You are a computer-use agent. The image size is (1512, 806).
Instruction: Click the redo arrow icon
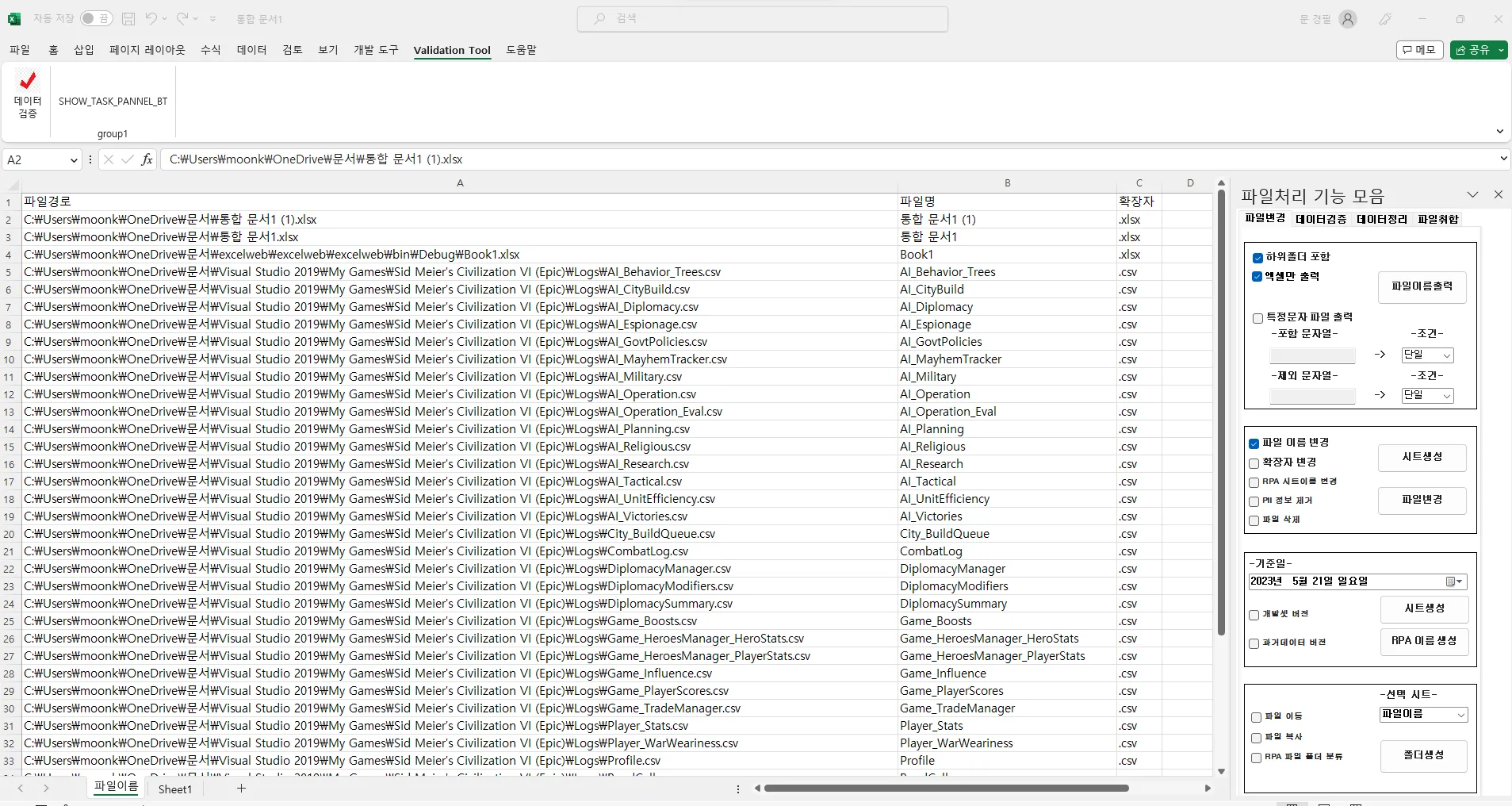[x=182, y=18]
